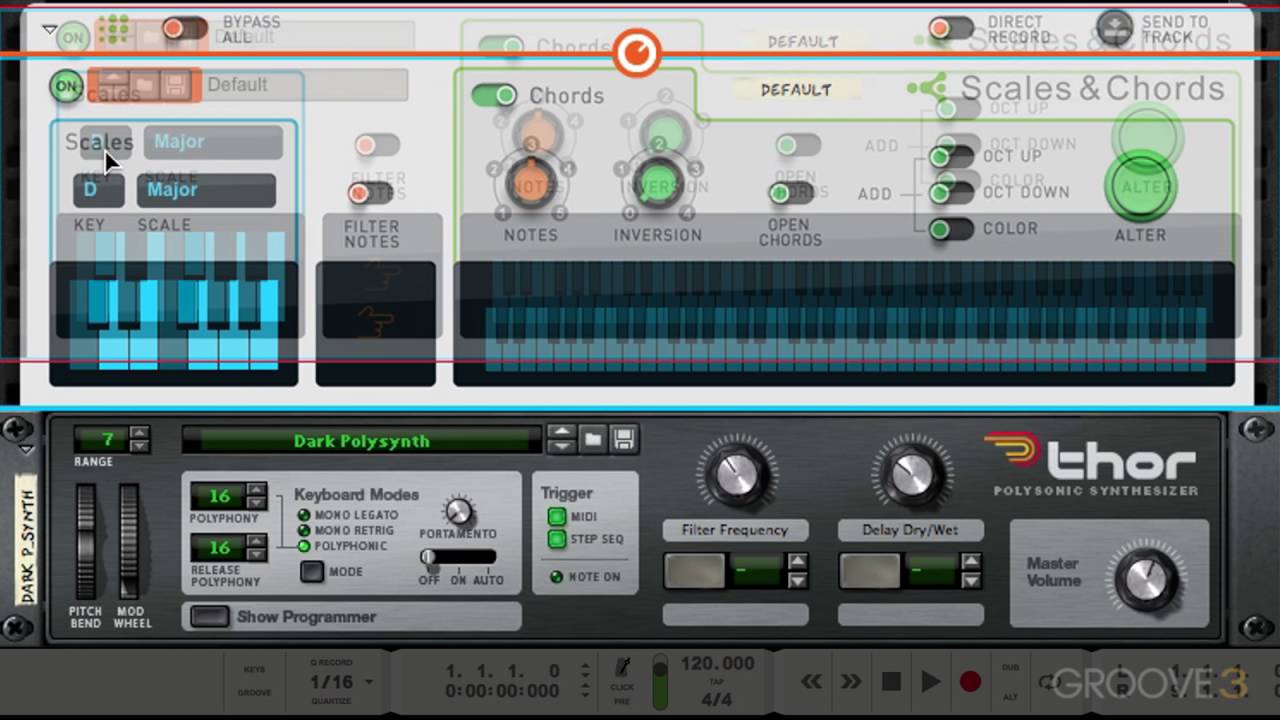The image size is (1280, 720).
Task: Enable the Oct Up add switch
Action: [x=951, y=157]
